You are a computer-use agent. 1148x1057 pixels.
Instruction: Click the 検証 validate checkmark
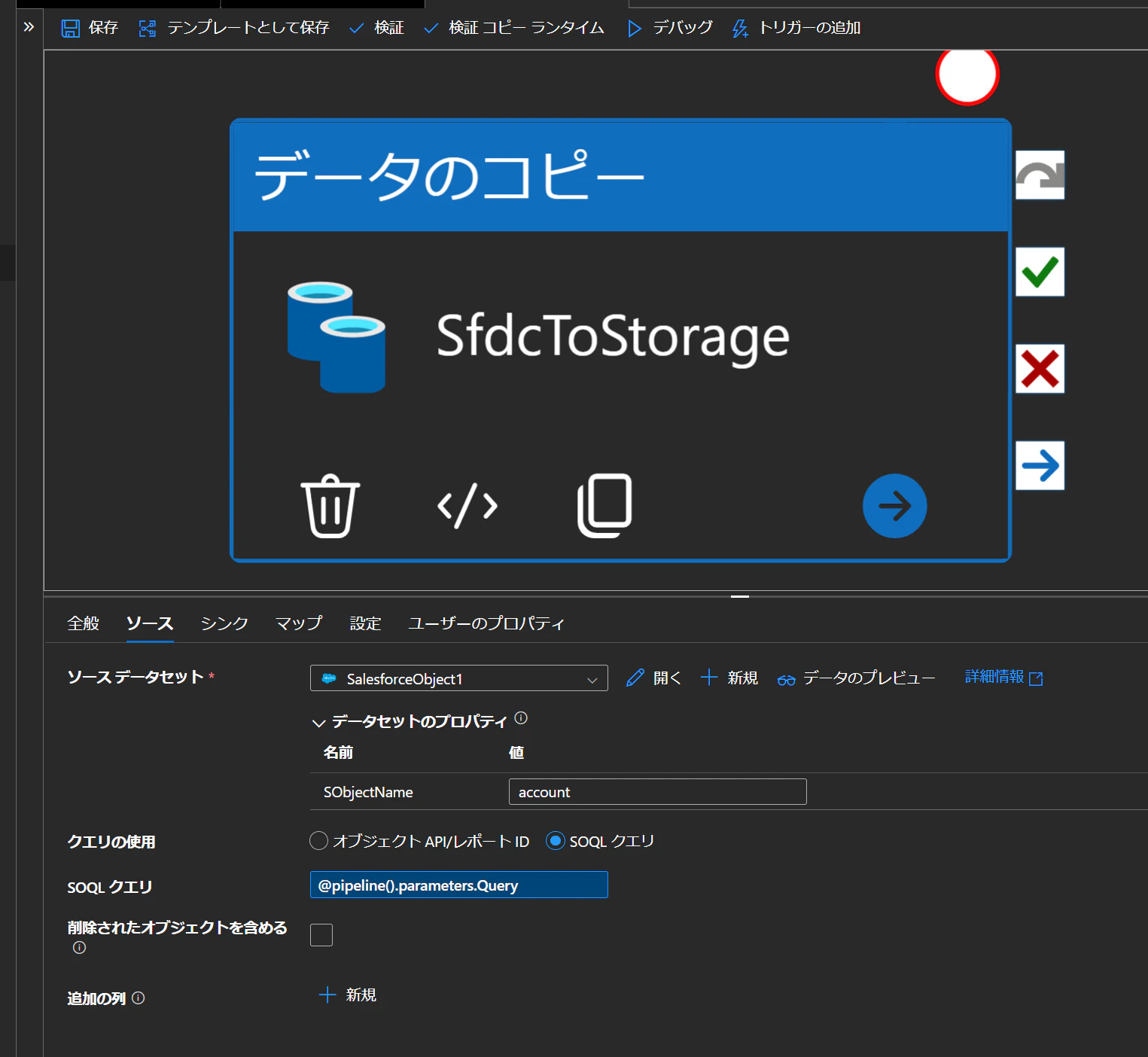(357, 29)
